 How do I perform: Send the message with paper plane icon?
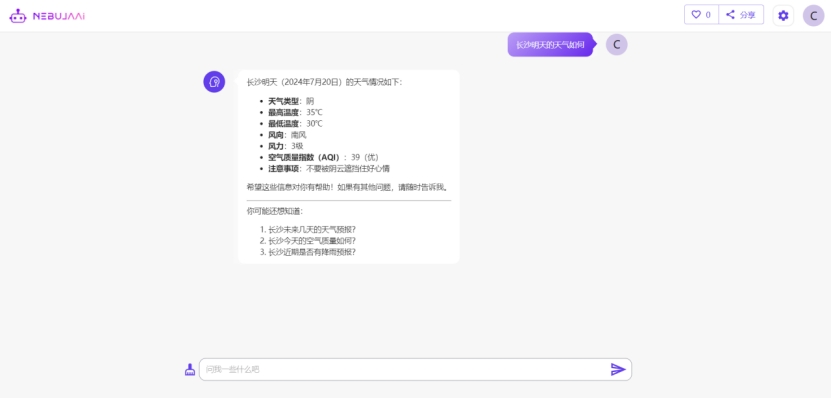coord(618,369)
